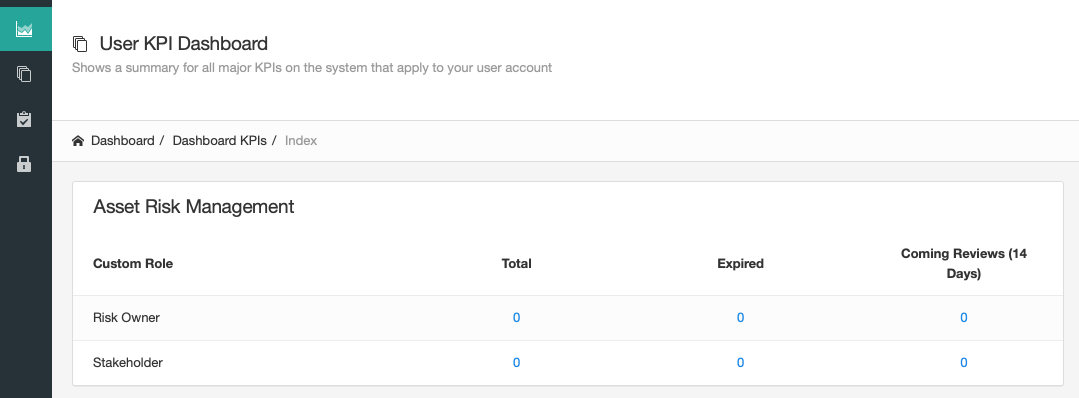Open Risk Owner Coming Reviews count
The image size is (1079, 398).
point(963,317)
